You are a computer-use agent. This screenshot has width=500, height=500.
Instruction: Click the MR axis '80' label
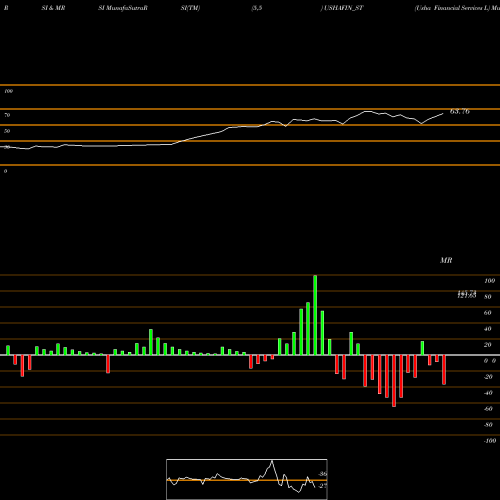[x=488, y=297]
